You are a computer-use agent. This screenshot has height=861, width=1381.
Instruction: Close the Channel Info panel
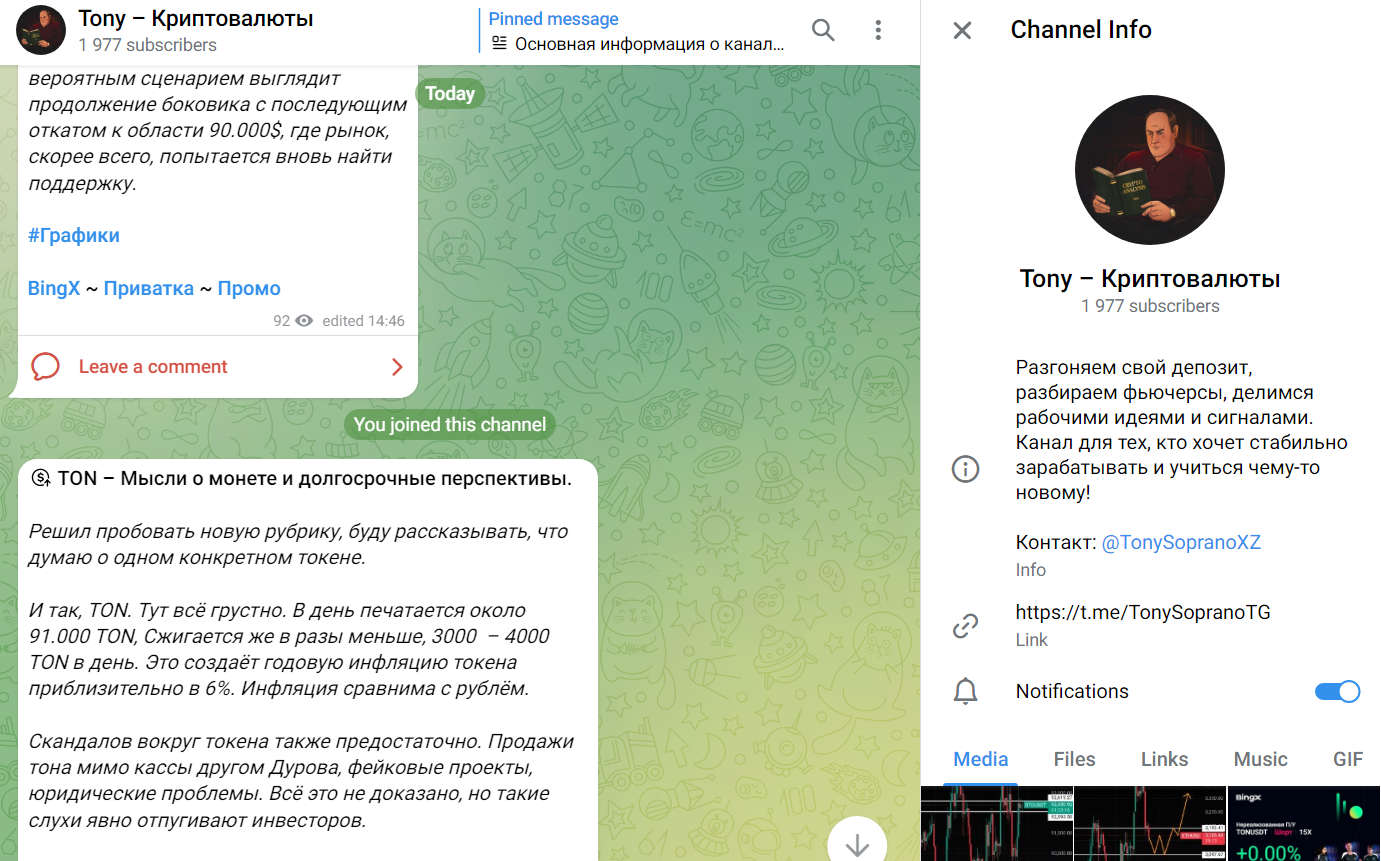click(x=961, y=30)
